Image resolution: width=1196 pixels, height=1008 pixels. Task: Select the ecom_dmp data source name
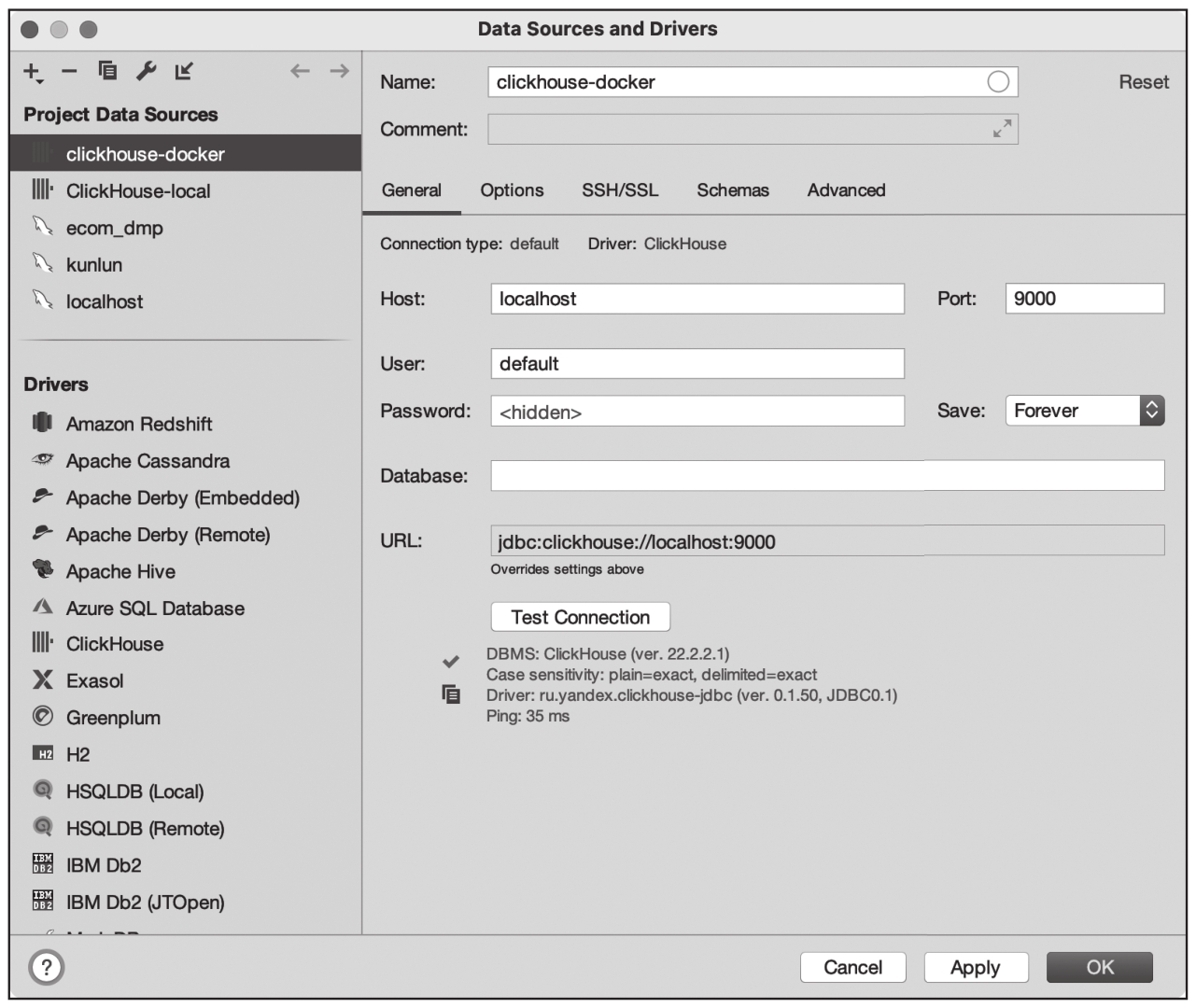pyautogui.click(x=115, y=229)
